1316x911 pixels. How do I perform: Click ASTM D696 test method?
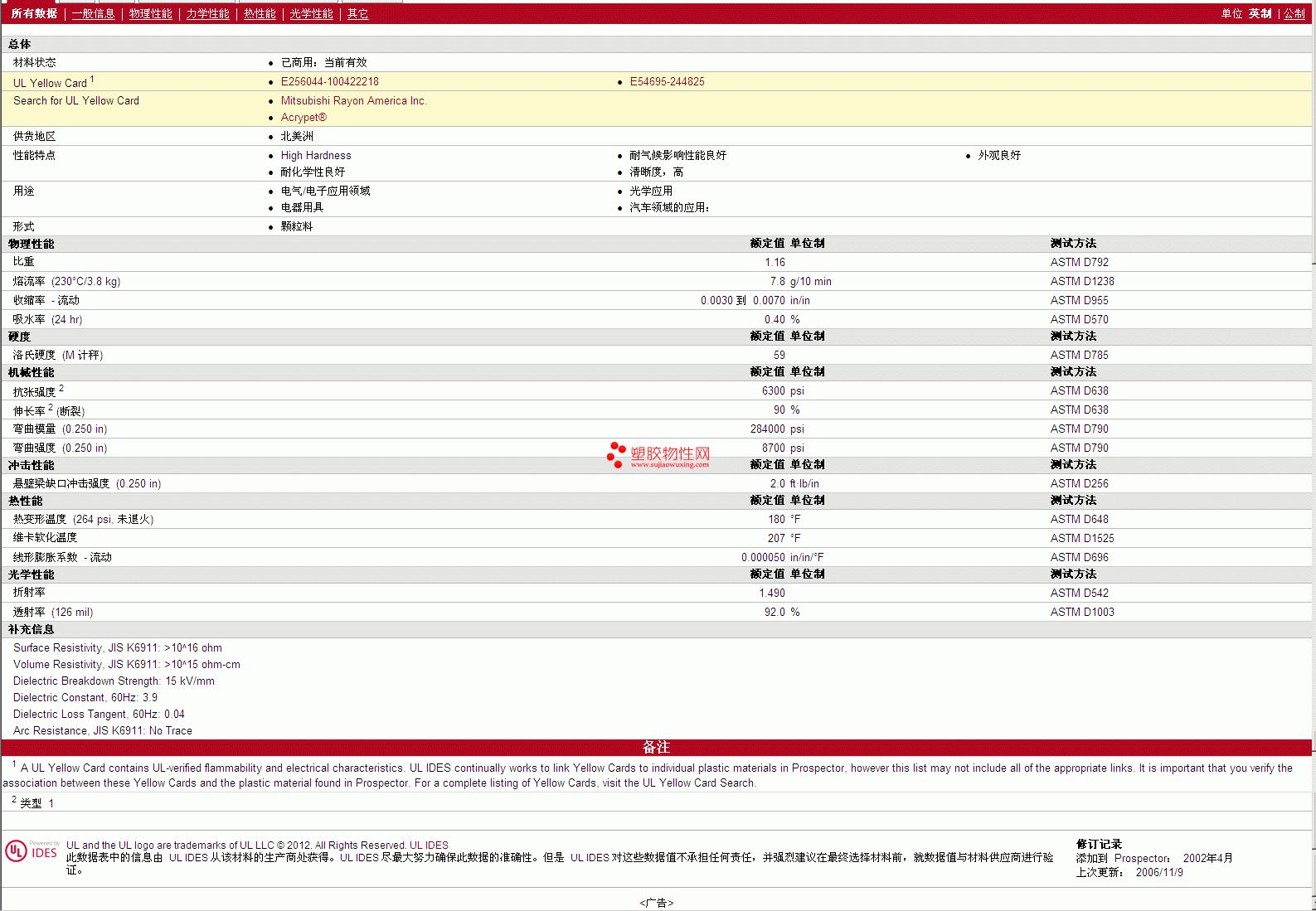tap(1080, 558)
